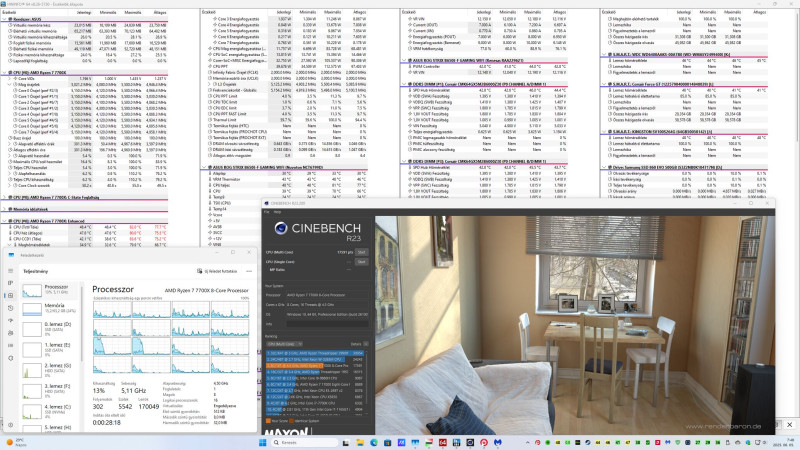Click Windows Start button on taskbar
The image size is (800, 450).
[263, 442]
